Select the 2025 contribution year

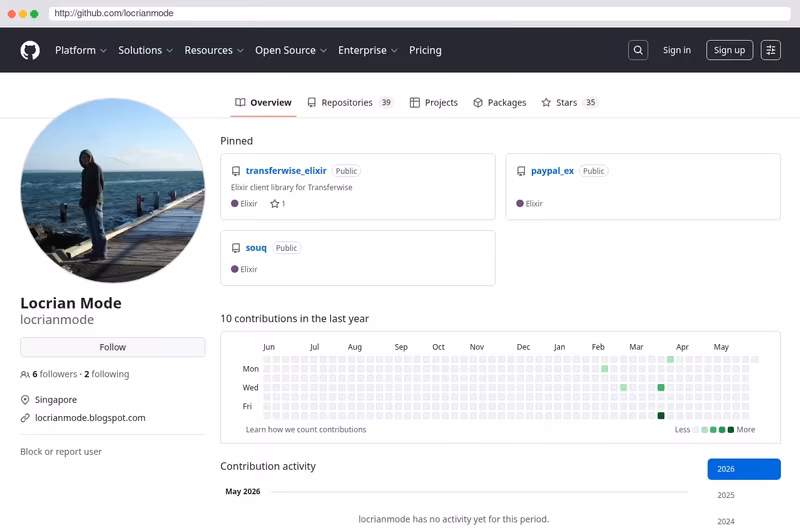click(726, 495)
